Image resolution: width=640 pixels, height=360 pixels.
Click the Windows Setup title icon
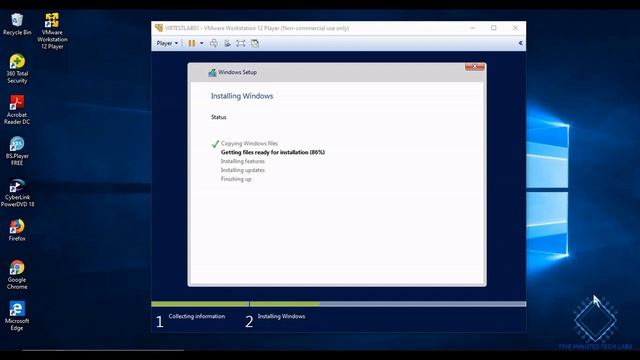tap(212, 73)
